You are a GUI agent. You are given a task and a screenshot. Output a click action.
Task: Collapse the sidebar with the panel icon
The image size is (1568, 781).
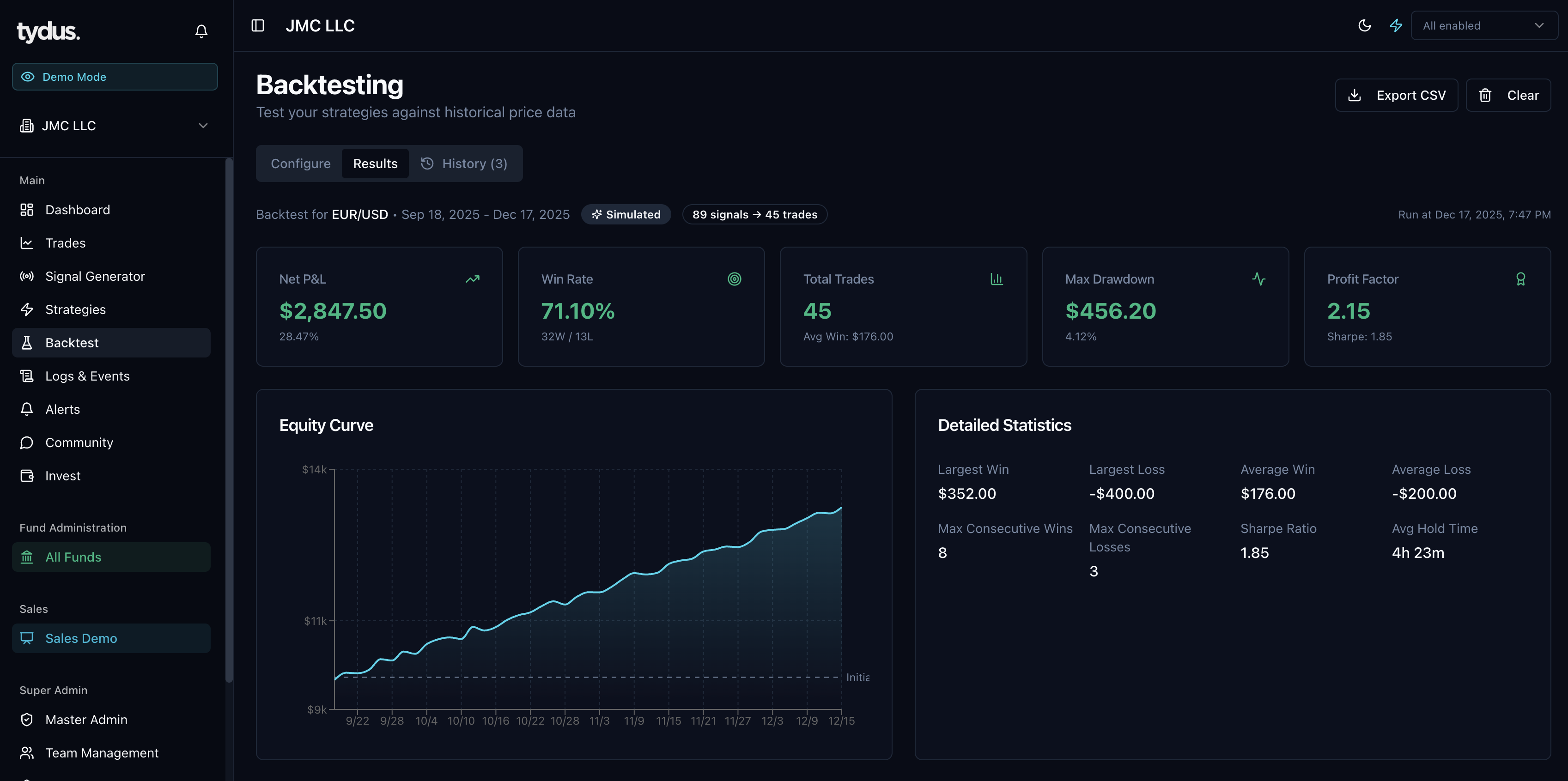258,25
